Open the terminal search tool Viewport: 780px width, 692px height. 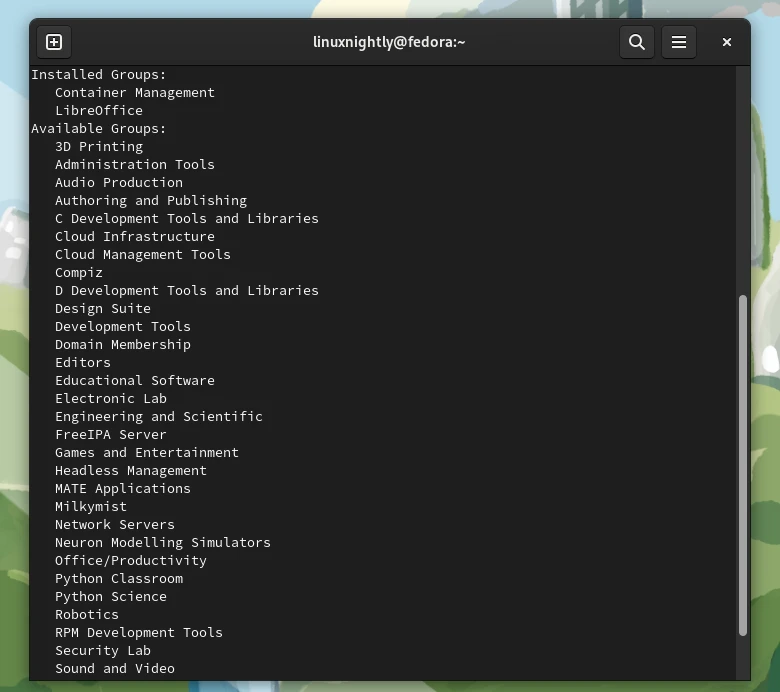click(637, 42)
